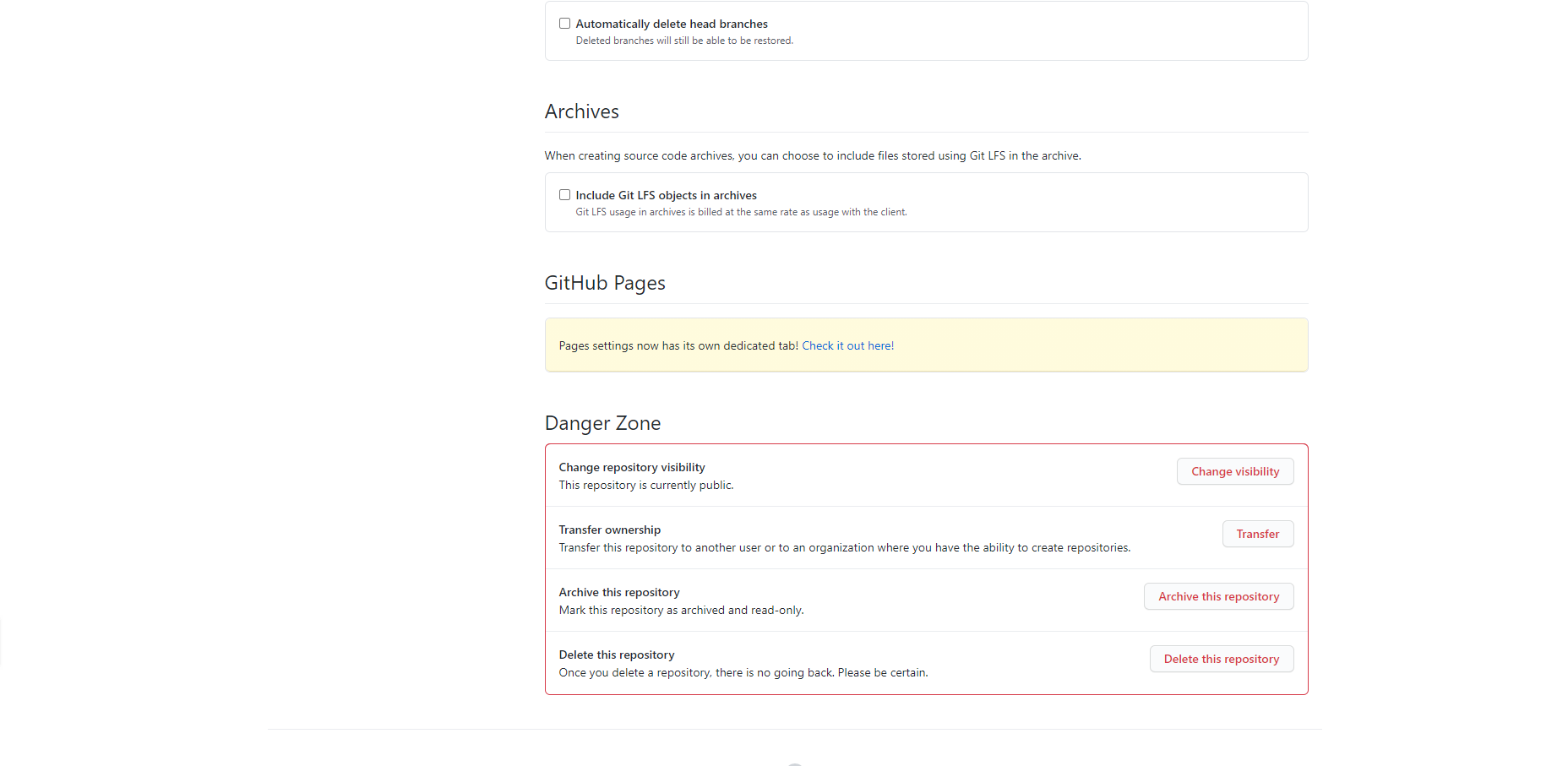This screenshot has width=1568, height=766.
Task: Click the Git LFS billing note text
Action: (x=741, y=212)
